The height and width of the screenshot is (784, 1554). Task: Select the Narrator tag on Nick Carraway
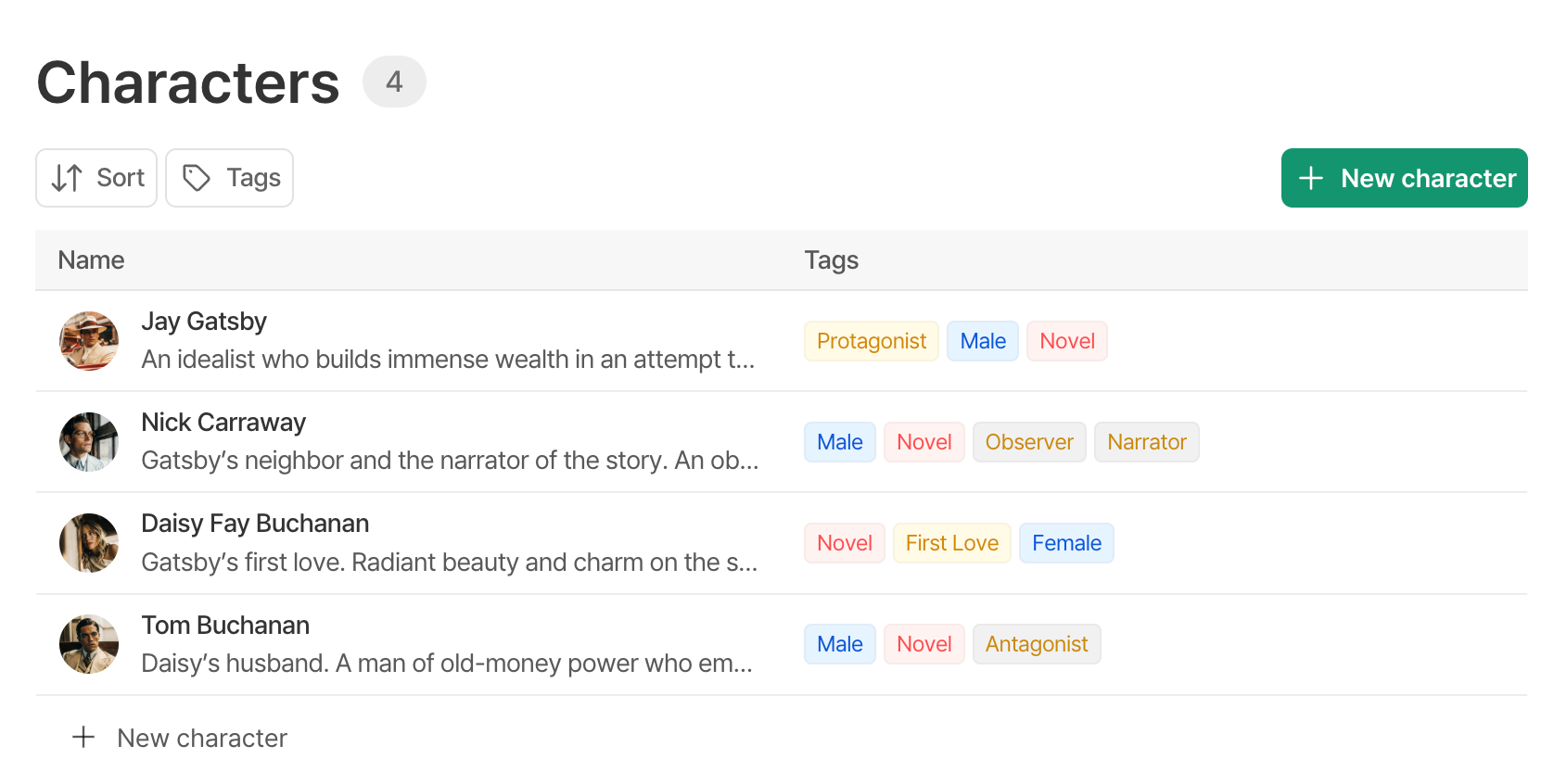tap(1147, 442)
